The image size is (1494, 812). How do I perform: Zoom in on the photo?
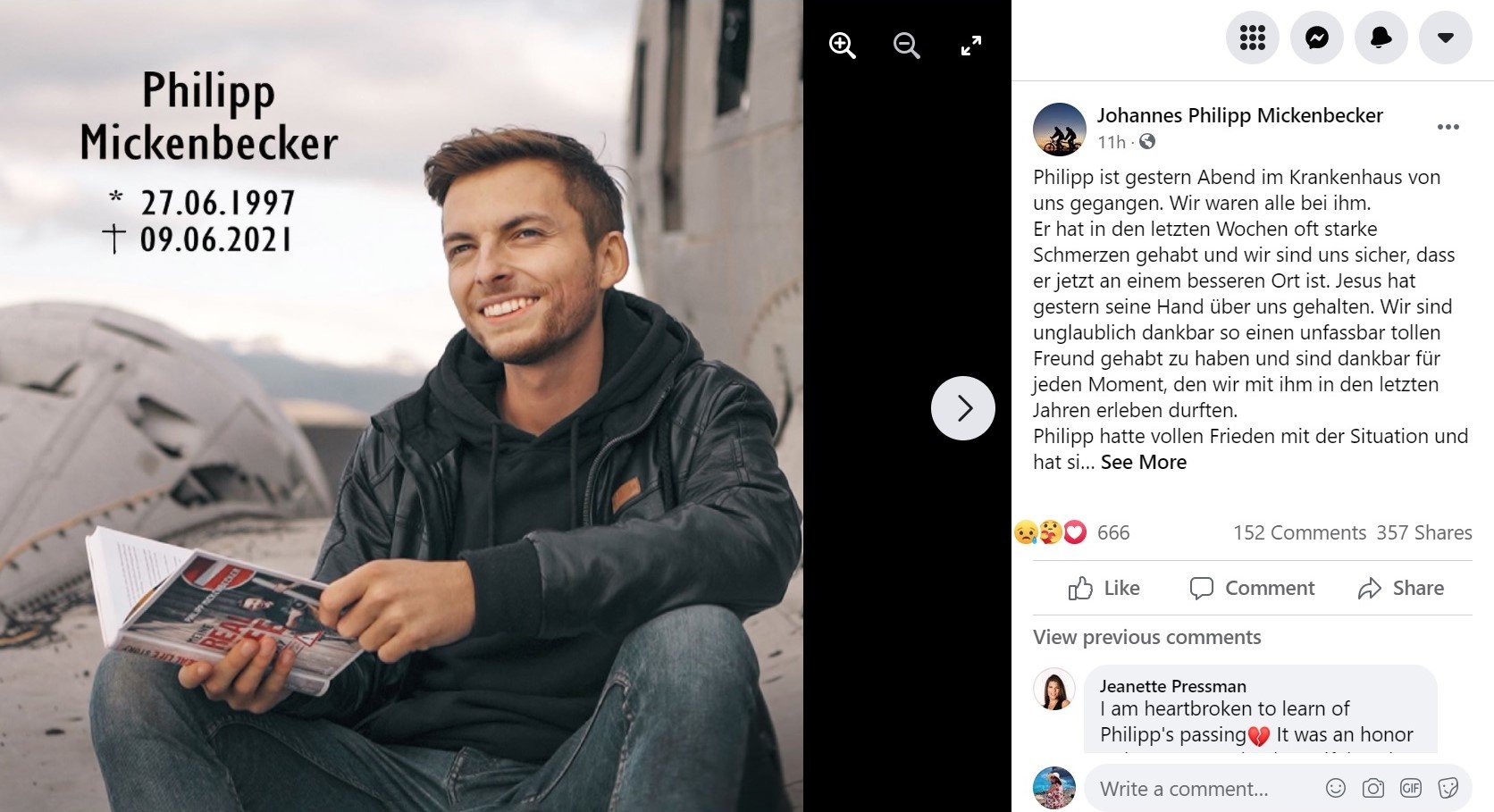click(842, 45)
